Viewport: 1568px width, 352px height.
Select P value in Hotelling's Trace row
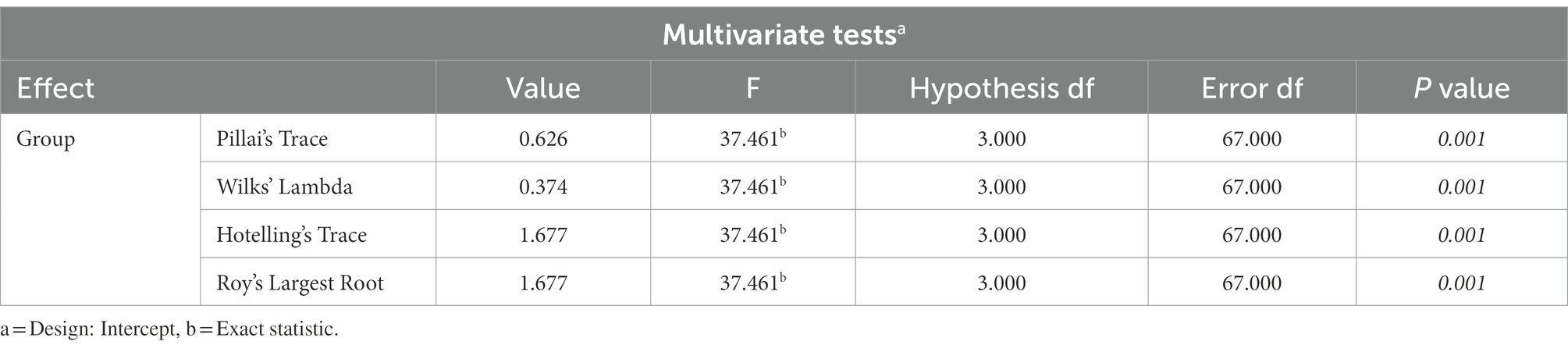pyautogui.click(x=1462, y=235)
